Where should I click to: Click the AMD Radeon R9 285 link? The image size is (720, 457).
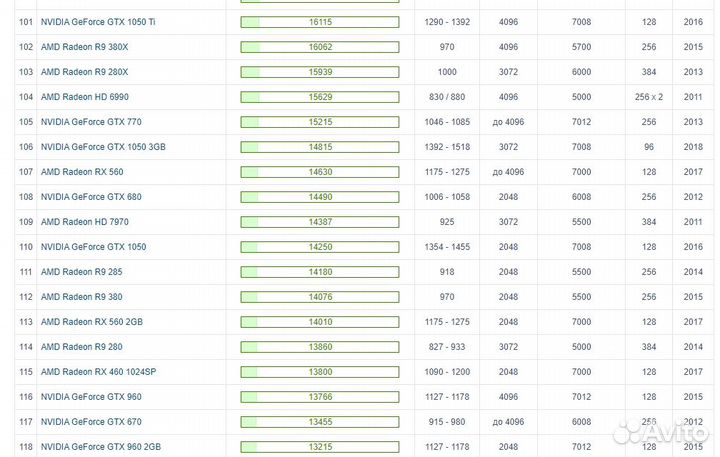tap(80, 272)
